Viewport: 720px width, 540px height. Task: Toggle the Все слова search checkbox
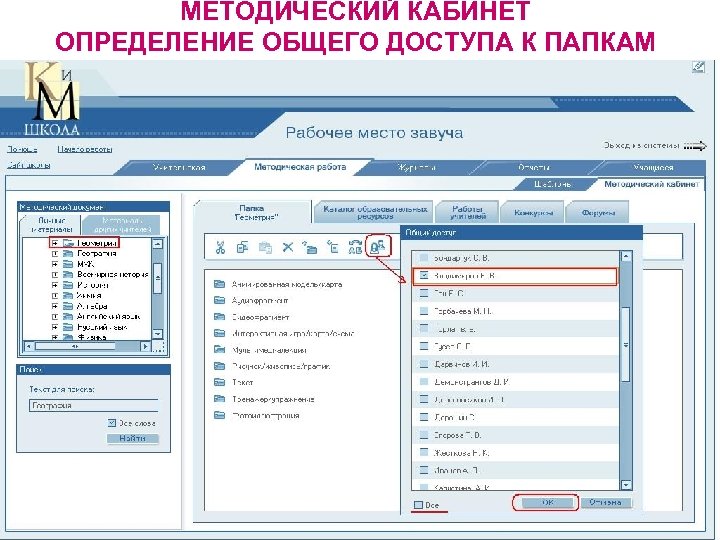click(x=112, y=423)
